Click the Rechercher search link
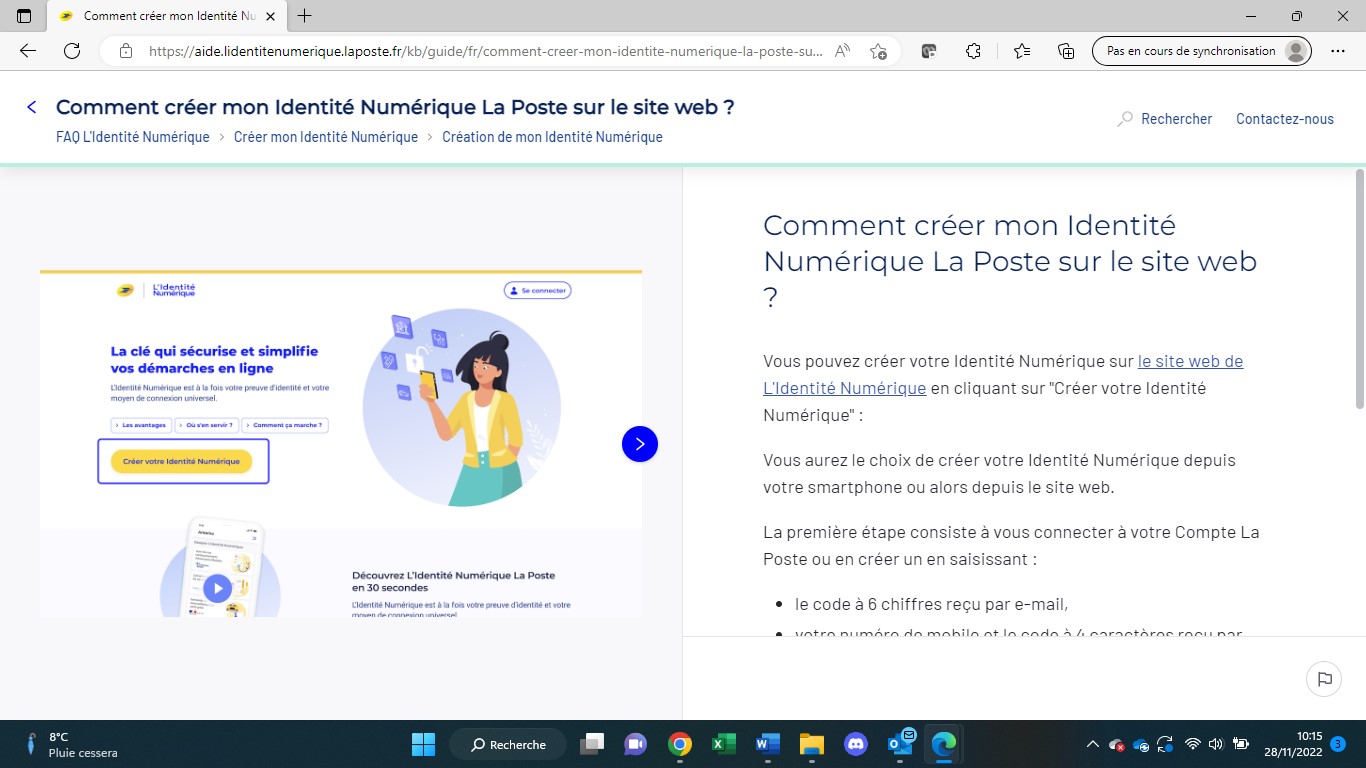Viewport: 1366px width, 768px height. point(1165,119)
